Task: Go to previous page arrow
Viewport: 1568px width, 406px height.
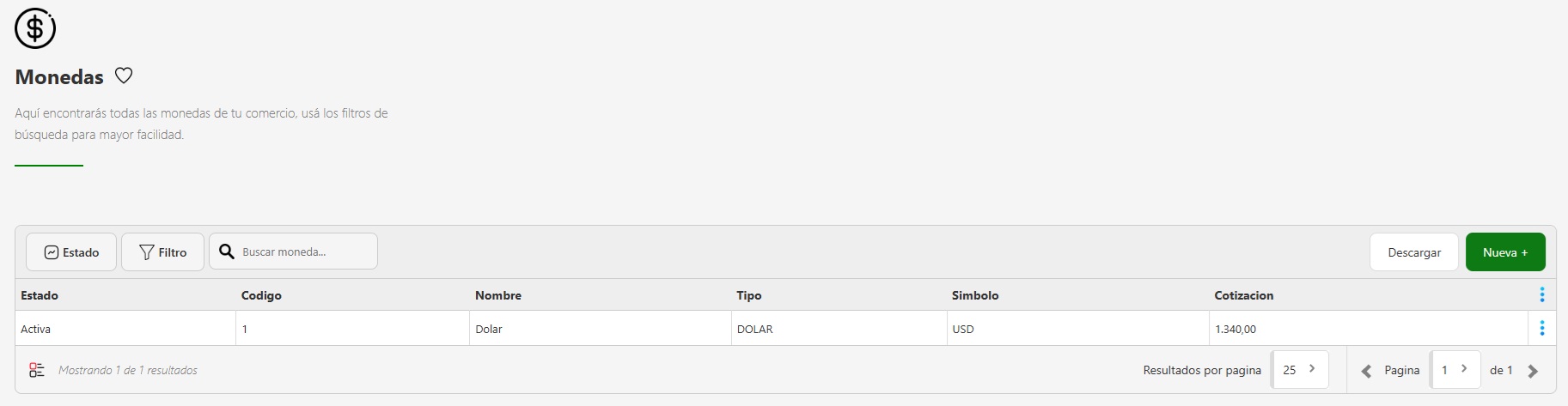Action: 1366,371
